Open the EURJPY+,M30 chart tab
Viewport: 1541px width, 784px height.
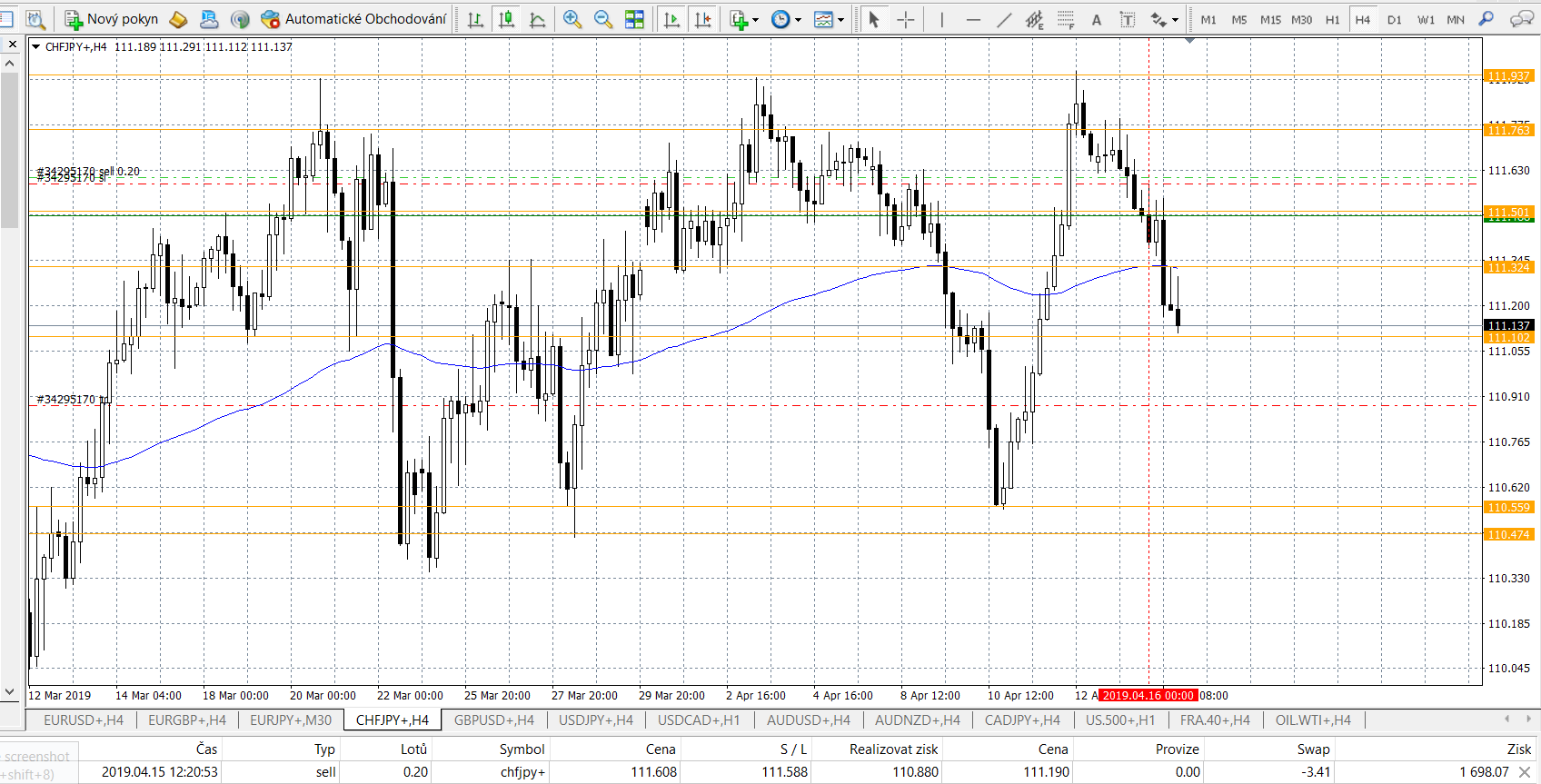291,719
